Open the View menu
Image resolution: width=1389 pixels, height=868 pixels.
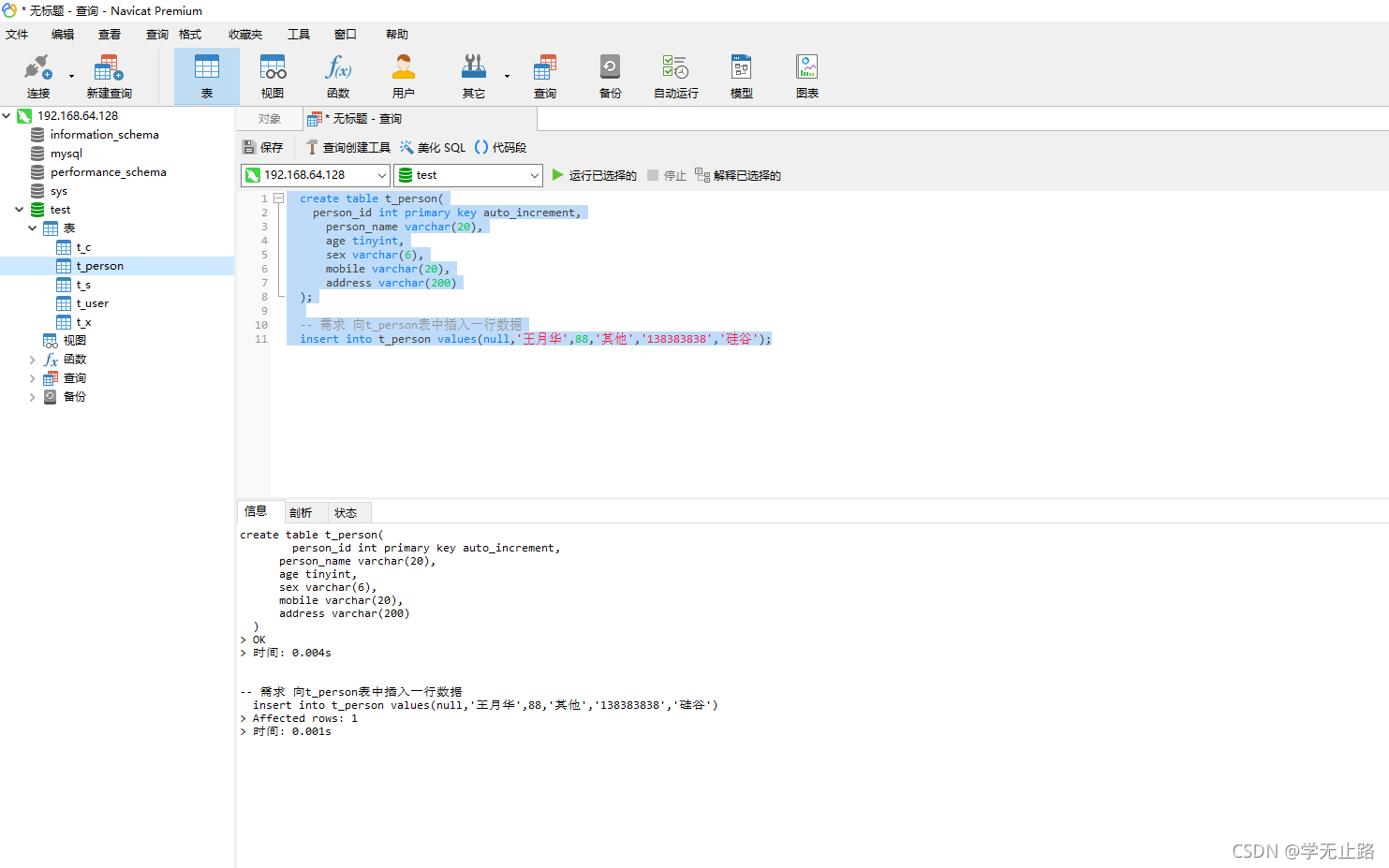pyautogui.click(x=110, y=35)
